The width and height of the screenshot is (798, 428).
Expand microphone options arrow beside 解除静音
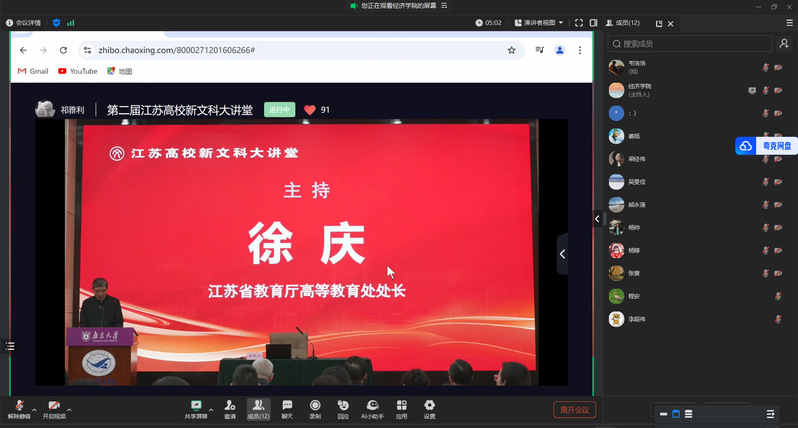pyautogui.click(x=34, y=409)
